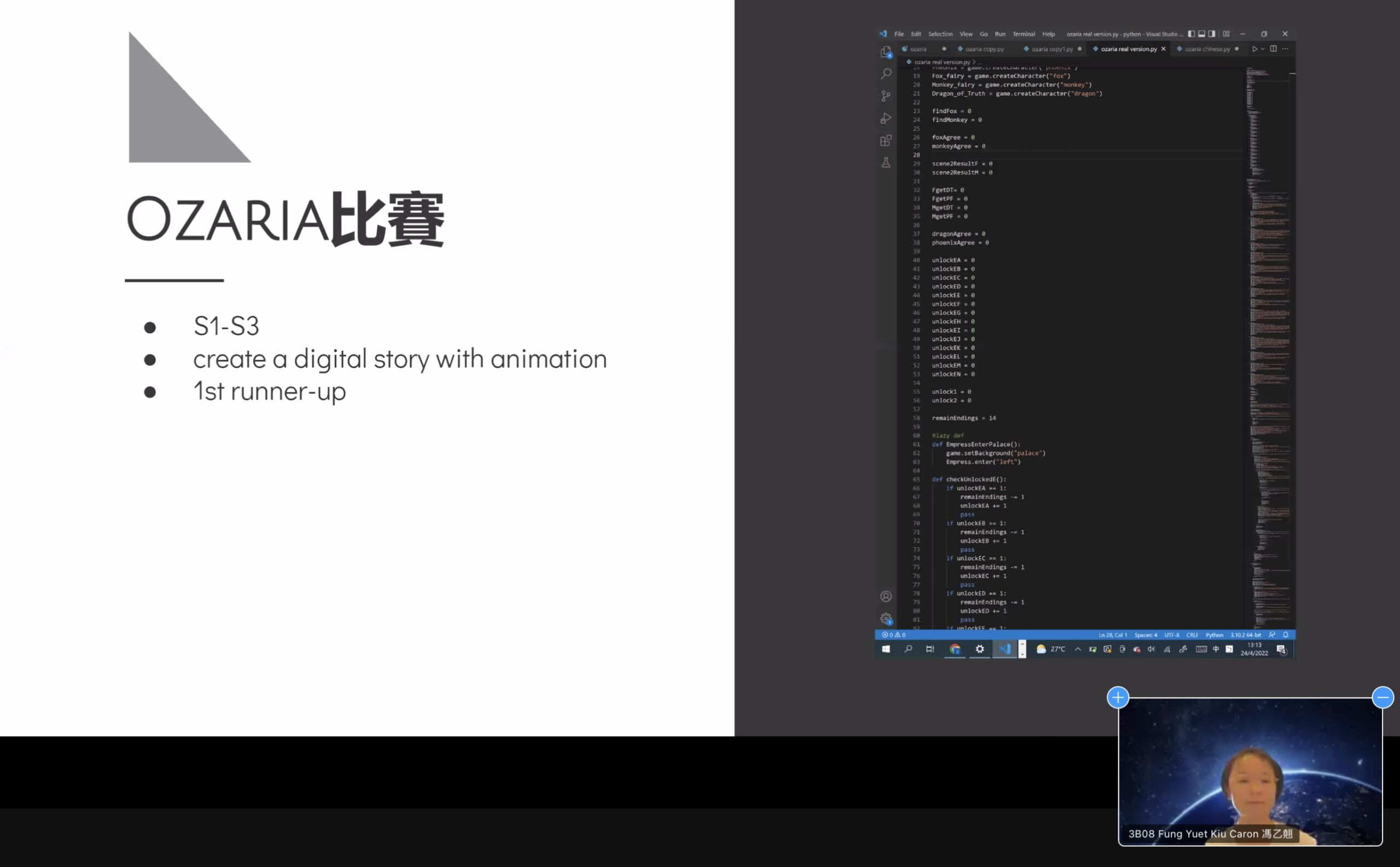This screenshot has height=867, width=1400.
Task: Open Task View on the taskbar
Action: [930, 649]
